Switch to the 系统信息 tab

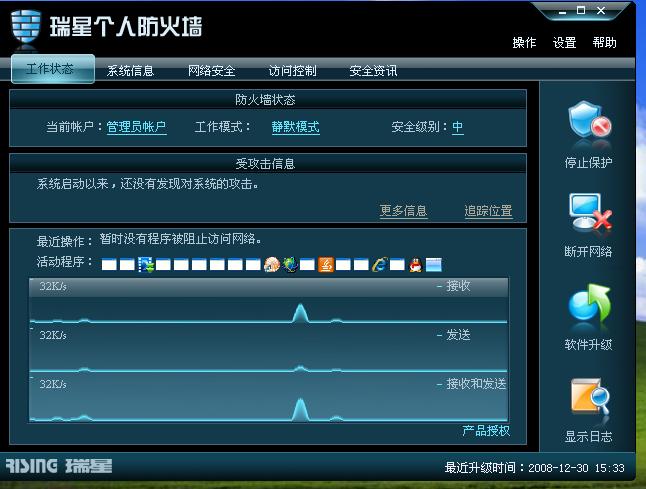(x=131, y=71)
